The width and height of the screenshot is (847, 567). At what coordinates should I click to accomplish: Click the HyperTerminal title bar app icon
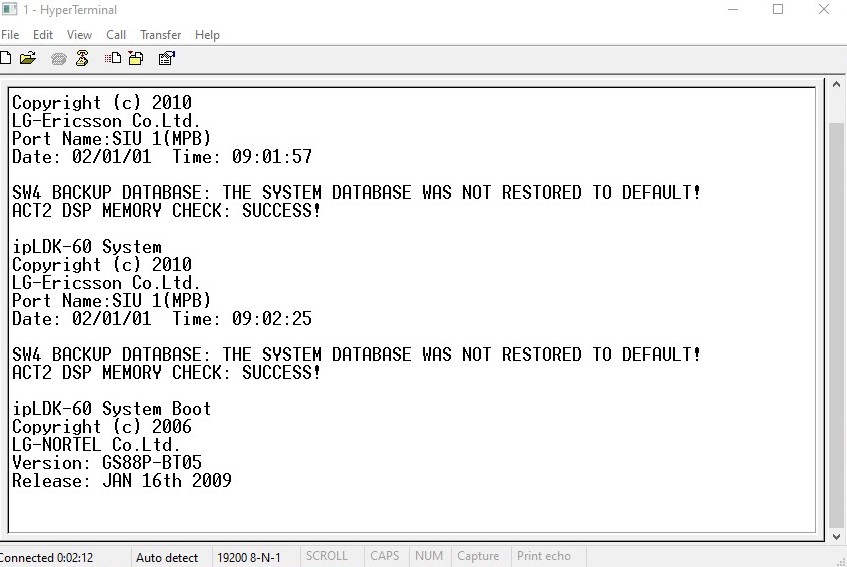pyautogui.click(x=9, y=9)
